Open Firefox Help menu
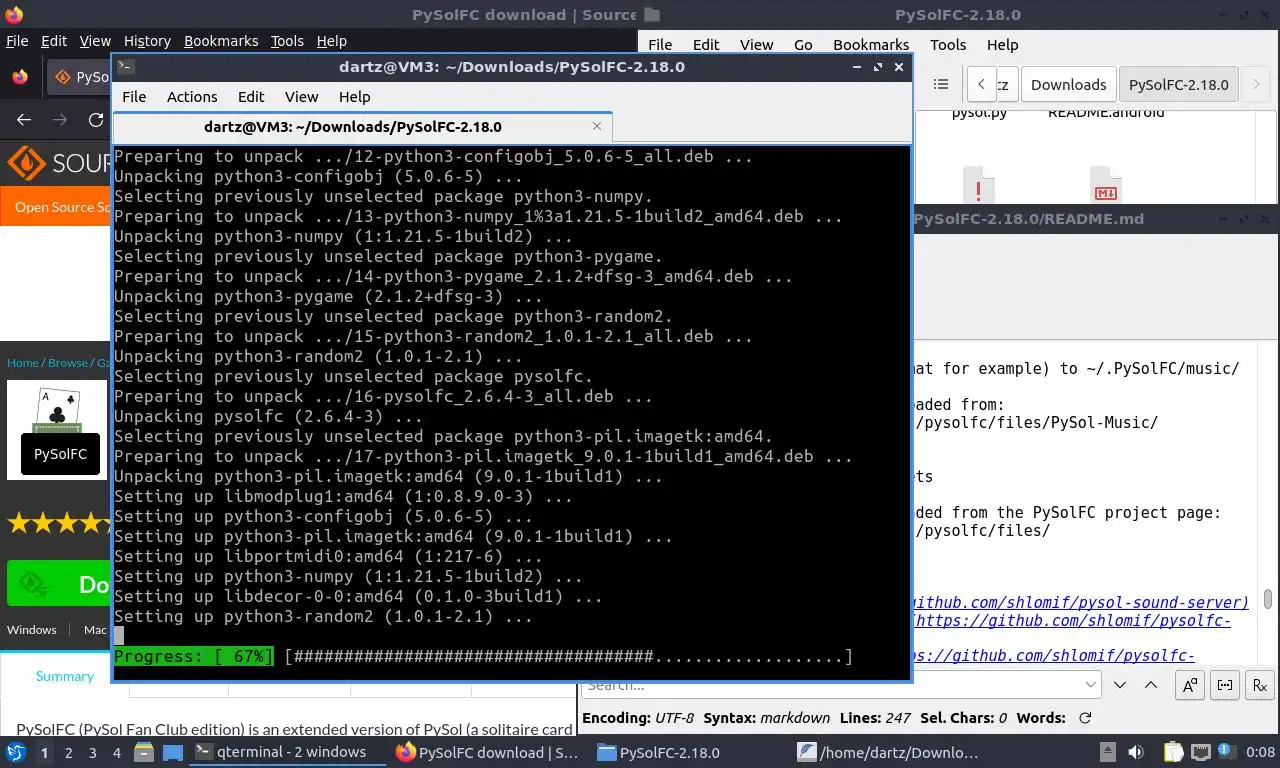The height and width of the screenshot is (768, 1280). (x=332, y=41)
